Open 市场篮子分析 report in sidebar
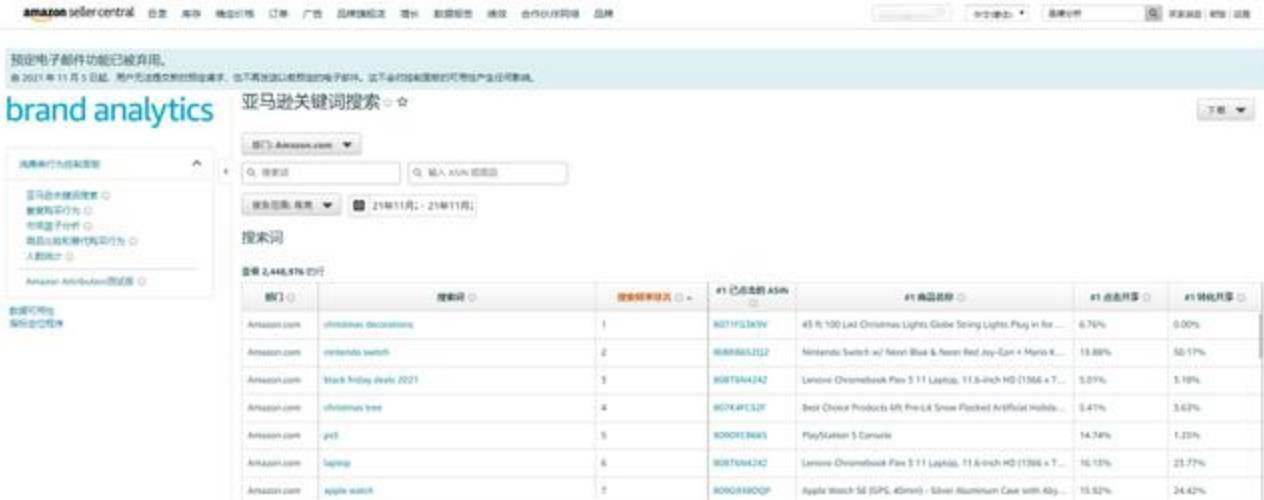 pos(53,226)
